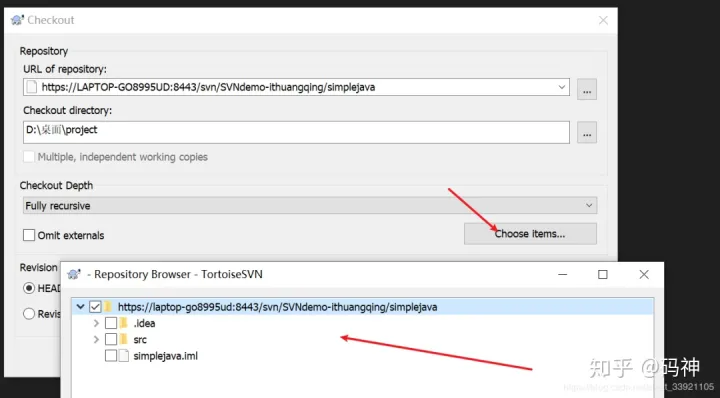Image resolution: width=720 pixels, height=398 pixels.
Task: Click the folder icon beside .idea
Action: tap(124, 323)
